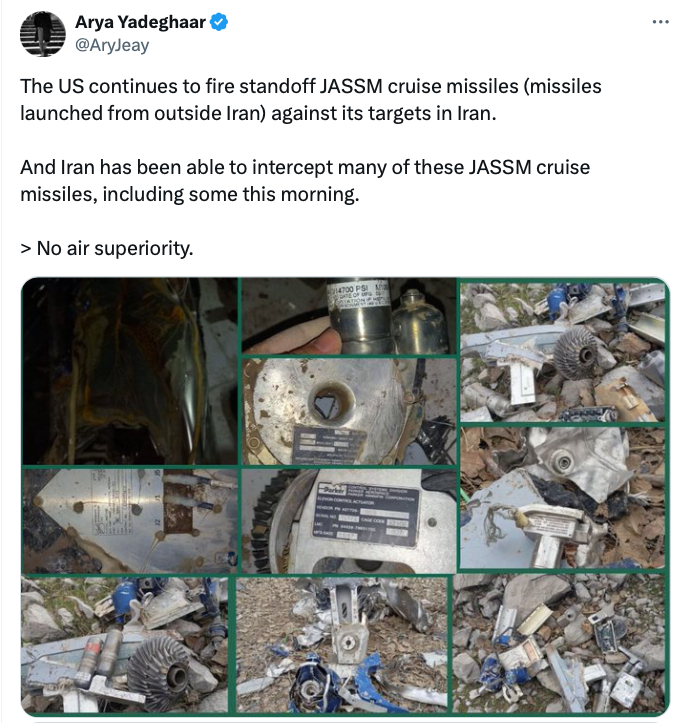The image size is (690, 723).
Task: Open the Parker actuator label photo
Action: coord(349,521)
